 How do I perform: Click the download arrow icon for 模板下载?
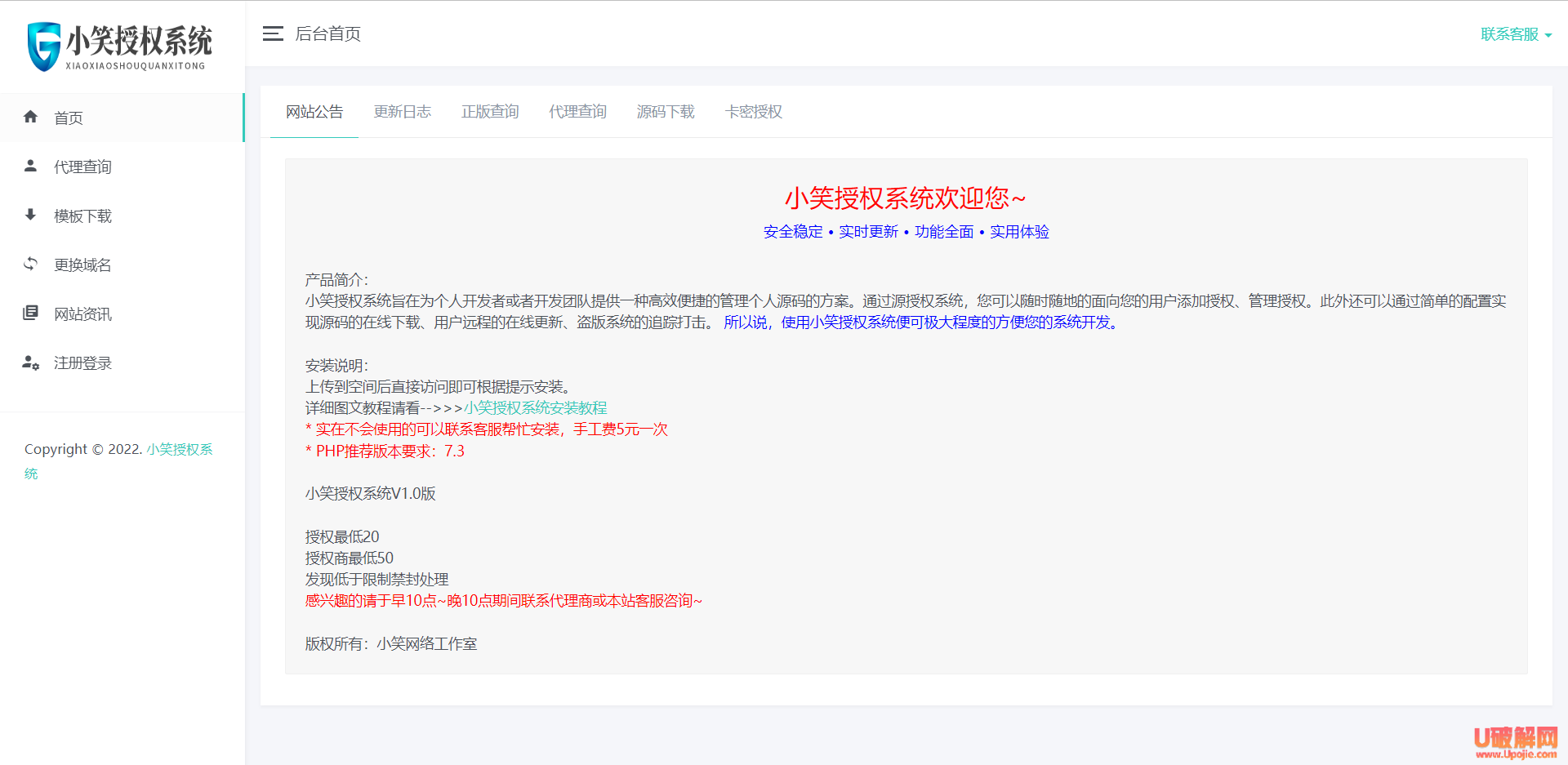coord(31,215)
